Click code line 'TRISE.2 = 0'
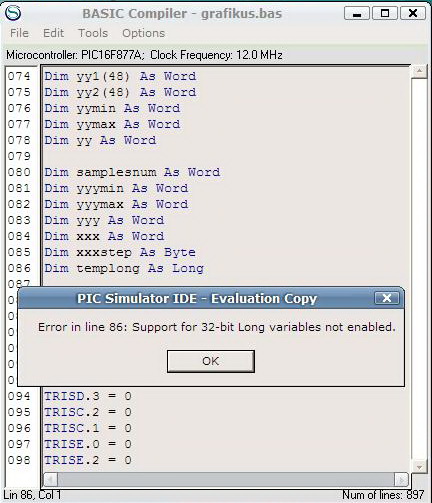The height and width of the screenshot is (503, 432). coord(88,460)
